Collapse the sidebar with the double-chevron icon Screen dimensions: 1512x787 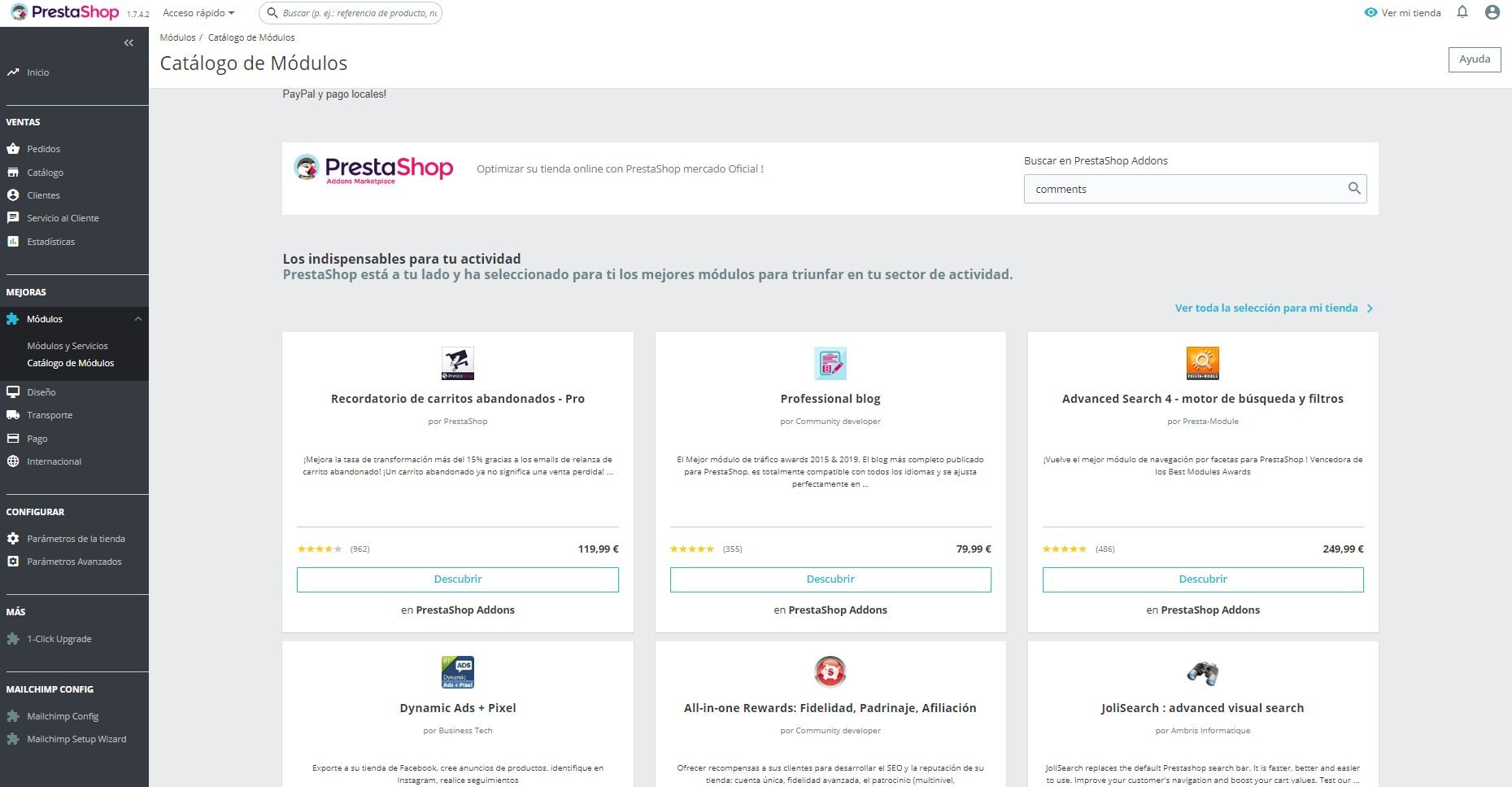pyautogui.click(x=129, y=42)
